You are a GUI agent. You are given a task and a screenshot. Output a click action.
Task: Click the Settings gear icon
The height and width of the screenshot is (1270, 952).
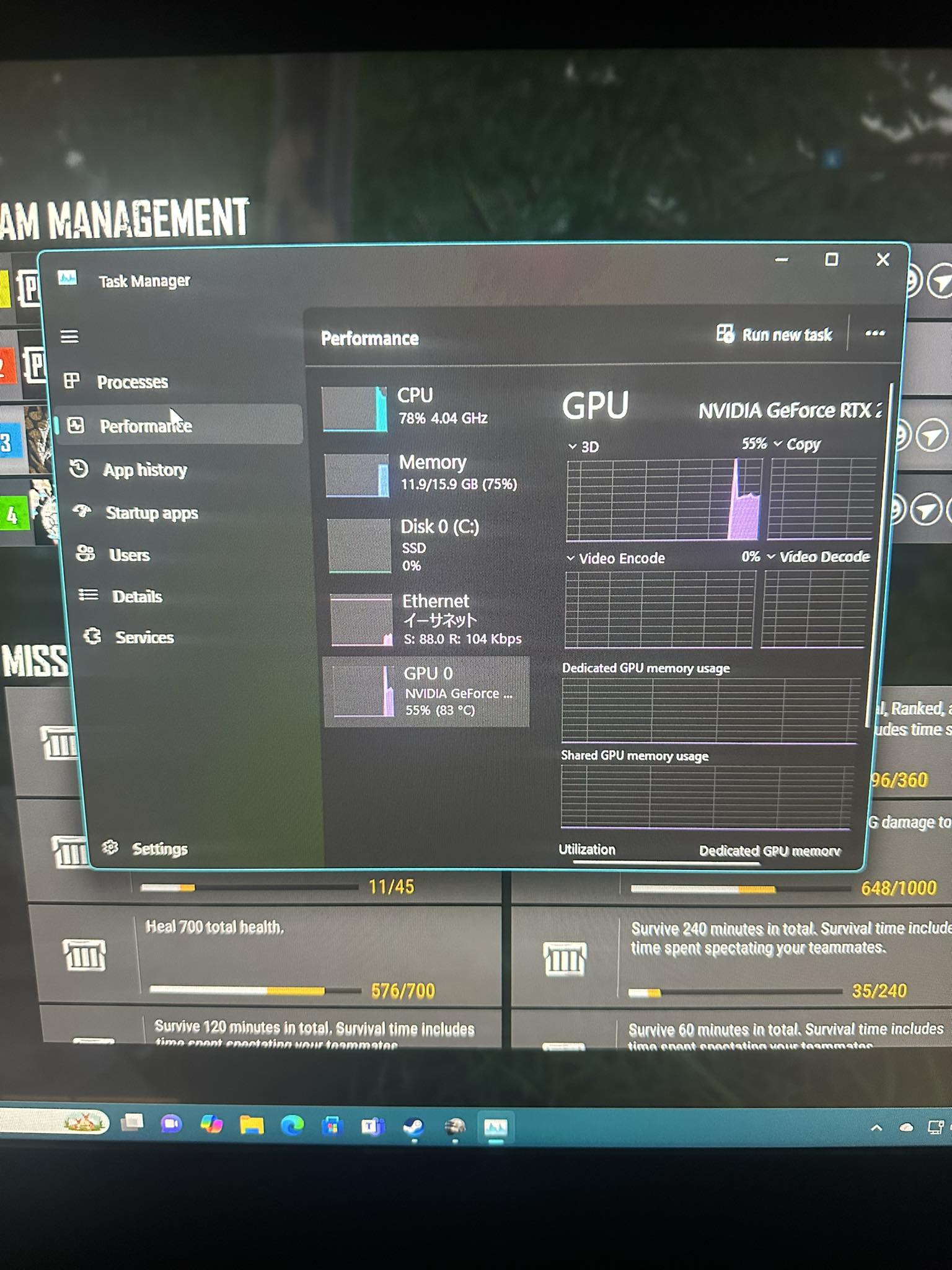point(110,847)
